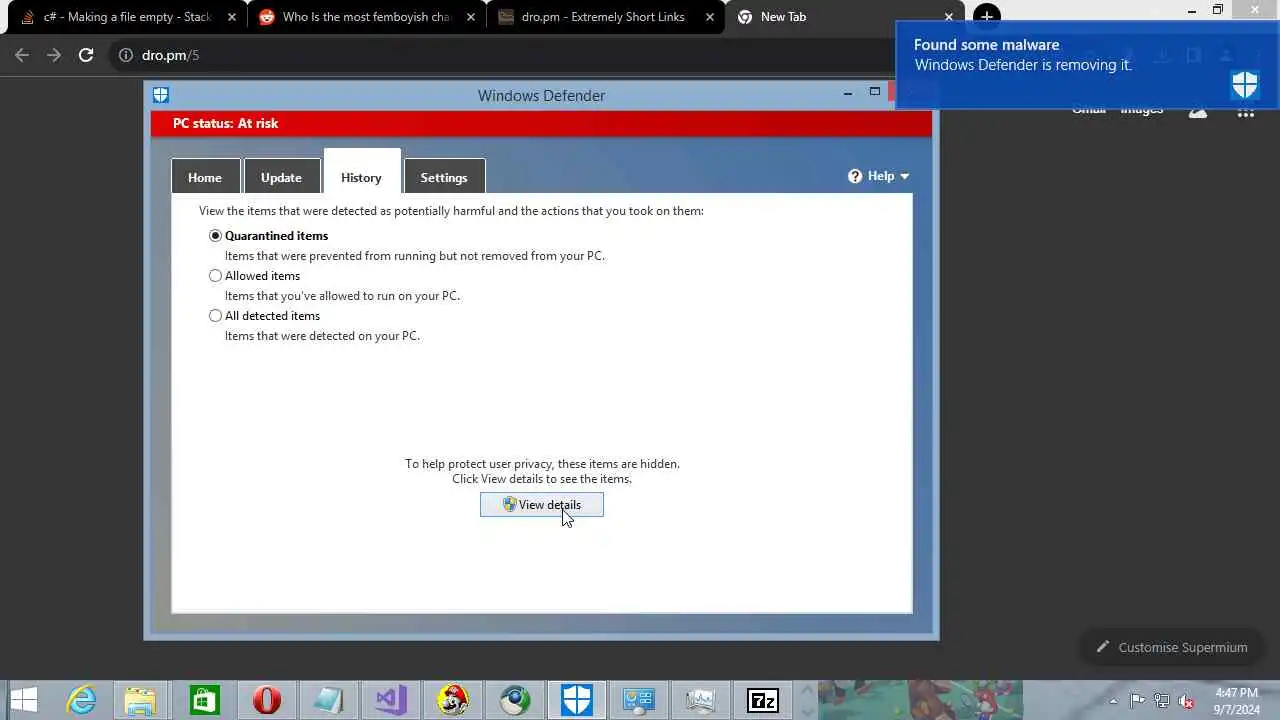Image resolution: width=1280 pixels, height=720 pixels.
Task: Reload the current browser page
Action: click(86, 55)
